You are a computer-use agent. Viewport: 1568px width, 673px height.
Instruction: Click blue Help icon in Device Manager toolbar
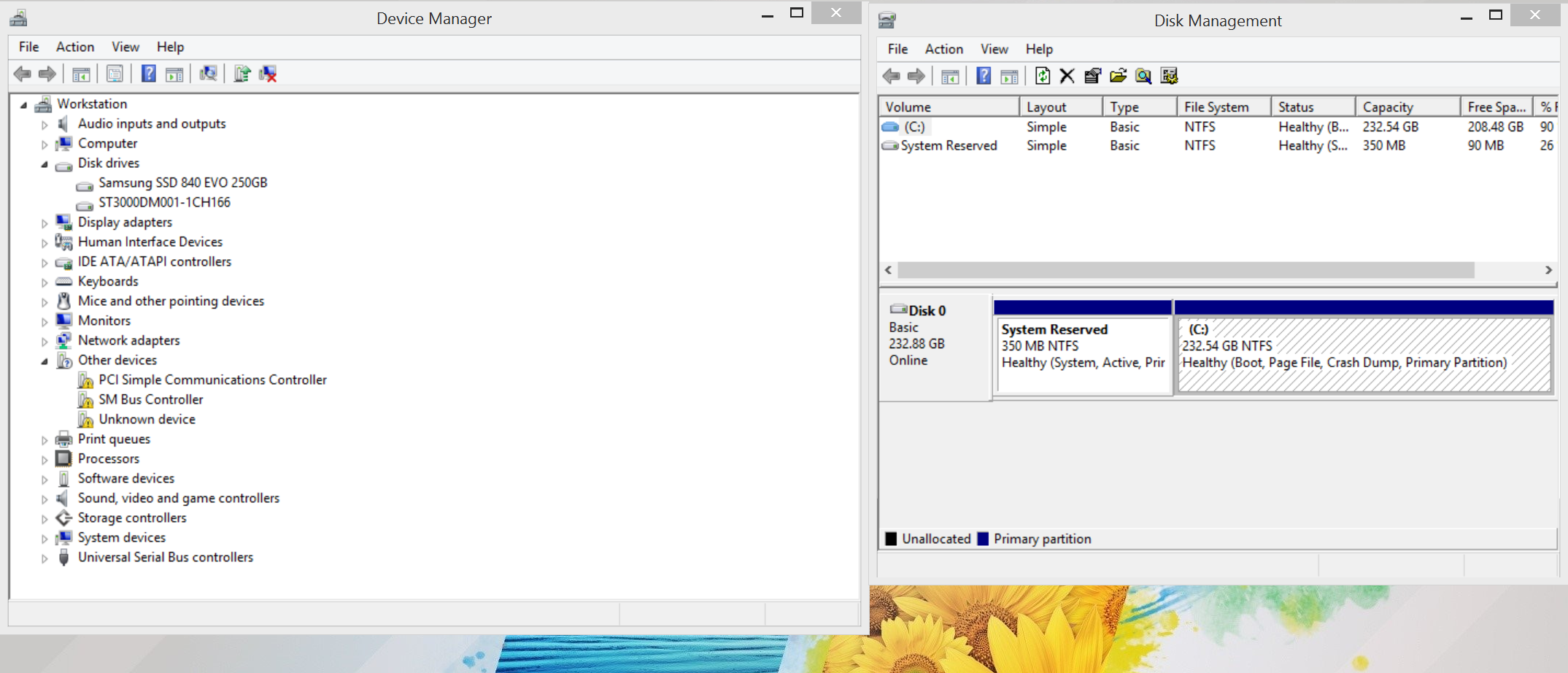[148, 74]
